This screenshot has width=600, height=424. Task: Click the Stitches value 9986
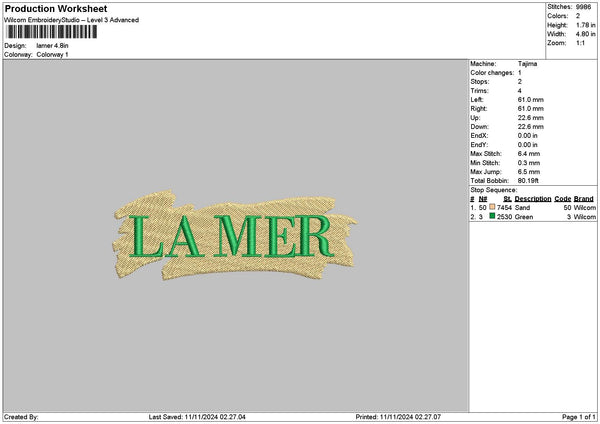click(x=584, y=7)
